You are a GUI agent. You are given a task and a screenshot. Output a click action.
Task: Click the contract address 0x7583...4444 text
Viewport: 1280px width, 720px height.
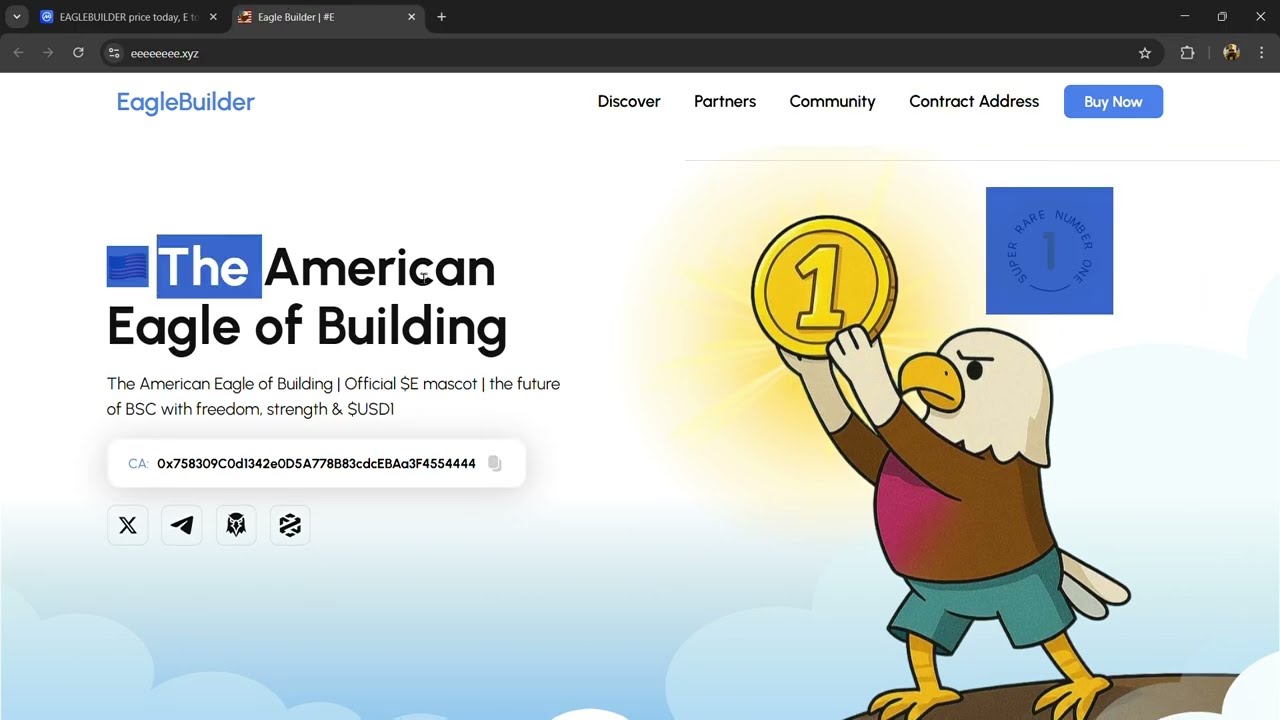(316, 464)
